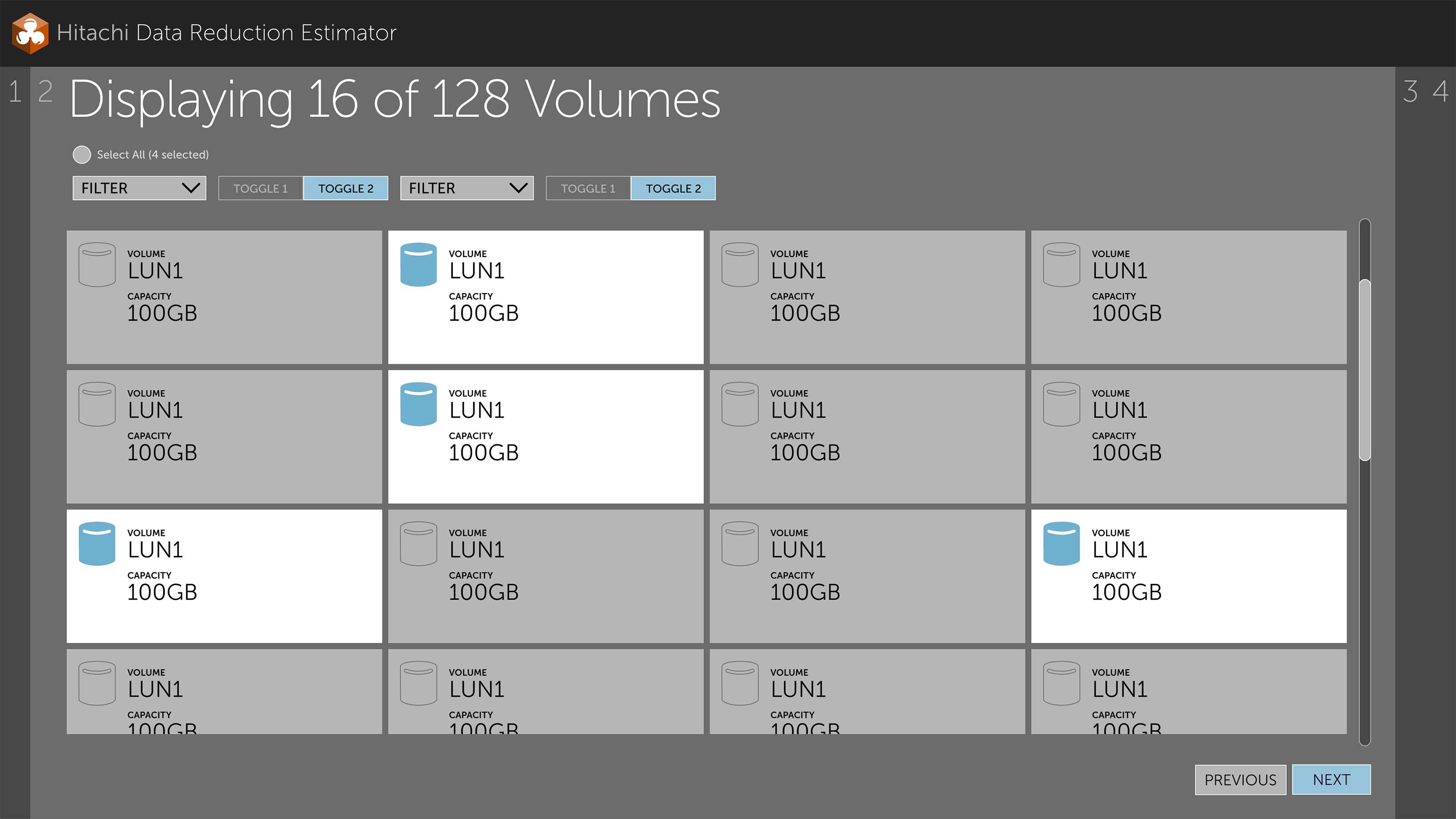Image resolution: width=1456 pixels, height=819 pixels.
Task: Click the blue cylinder icon in the first row's selected tile
Action: [x=418, y=264]
